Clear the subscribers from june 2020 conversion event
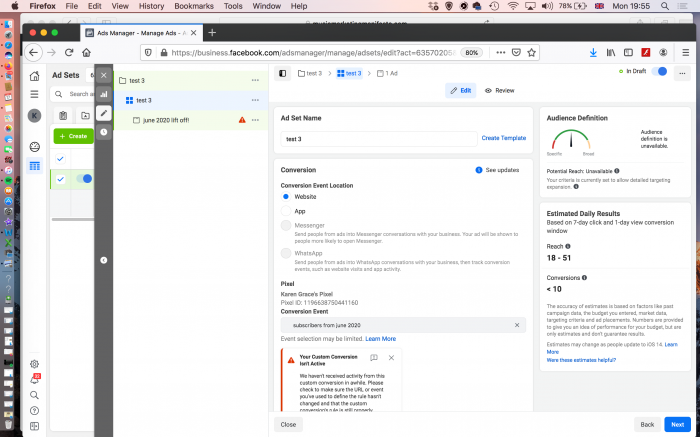700x437 pixels. 517,325
